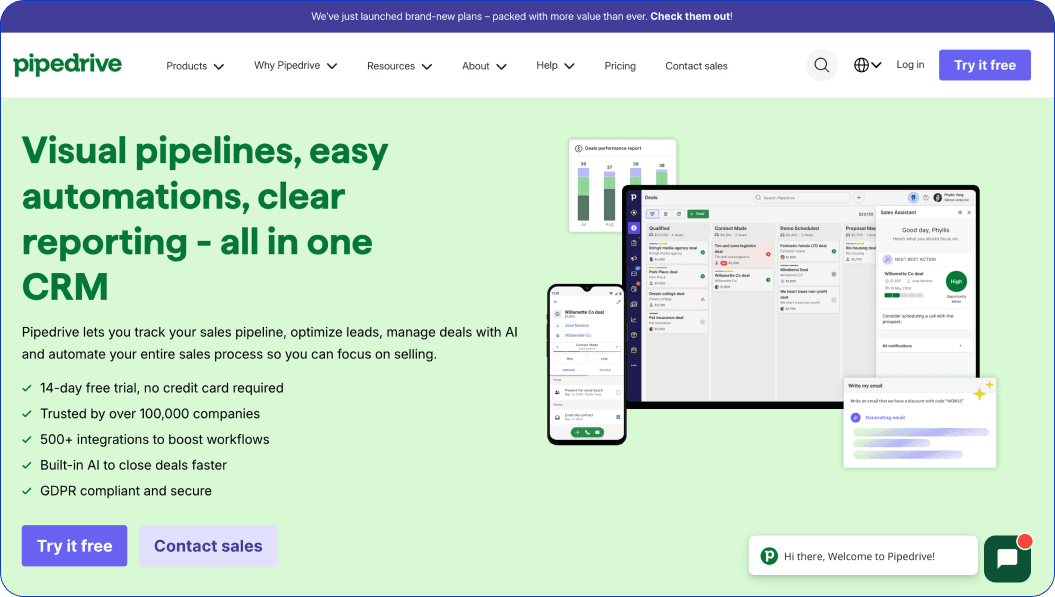This screenshot has width=1055, height=597.
Task: Click the Phyllis Yang avatar in mockup
Action: click(937, 198)
